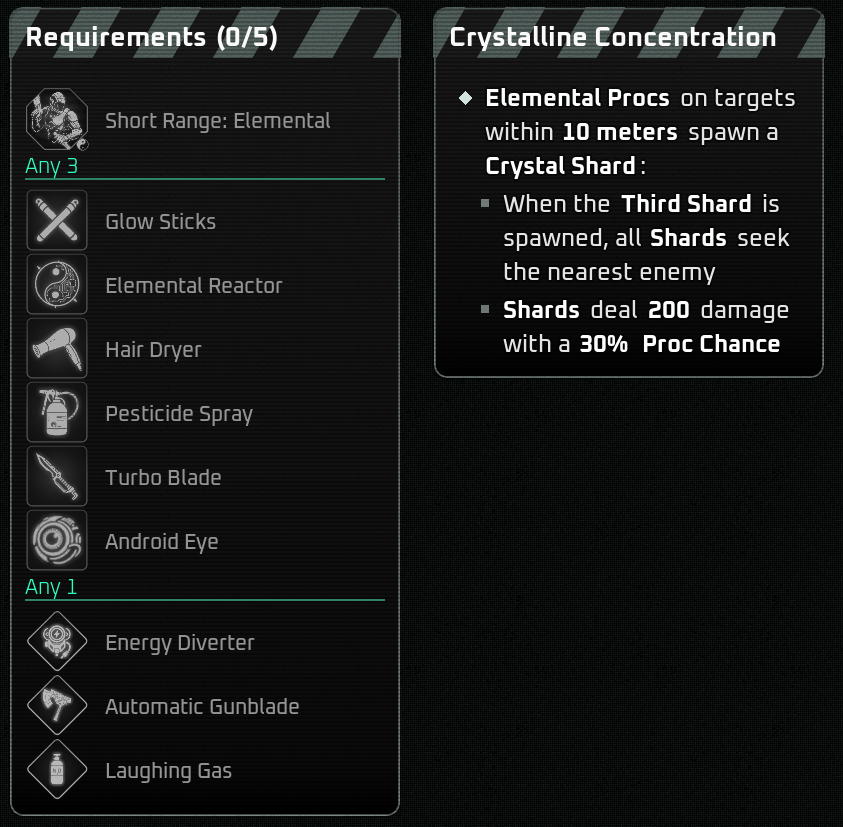
Task: Click the Any 1 section heading
Action: coord(51,587)
